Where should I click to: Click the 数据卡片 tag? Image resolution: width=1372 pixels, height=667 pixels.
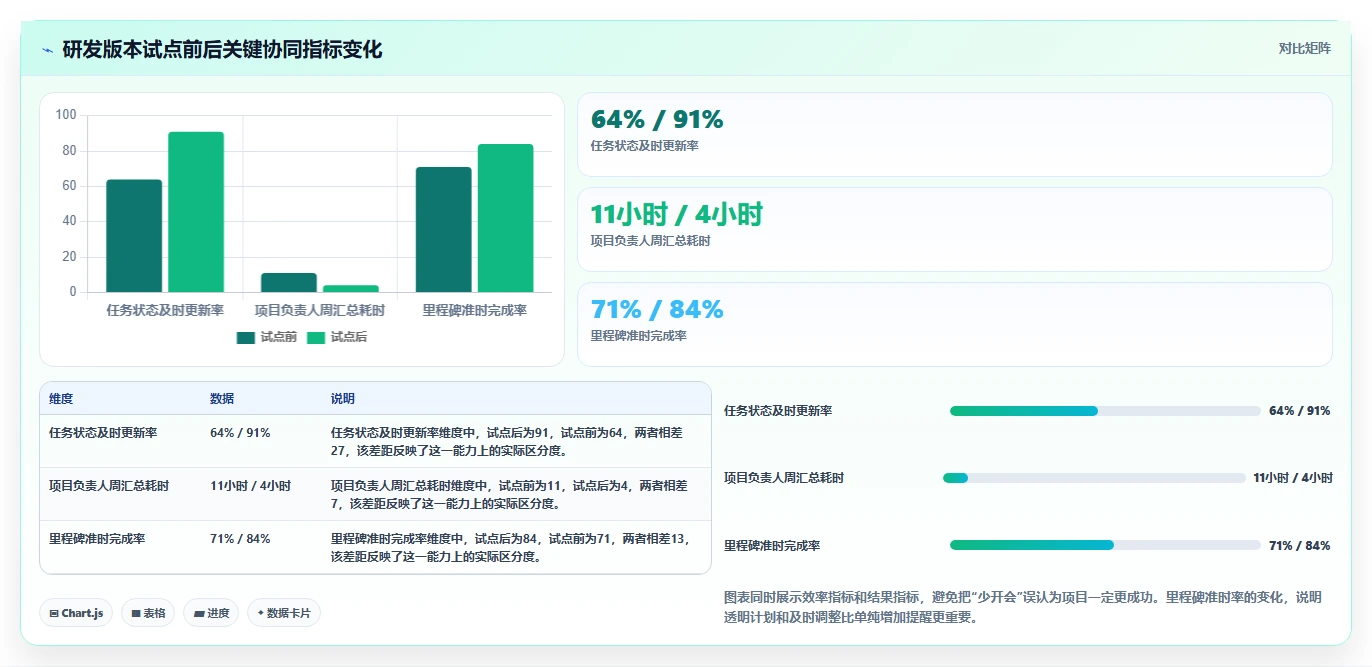[284, 613]
